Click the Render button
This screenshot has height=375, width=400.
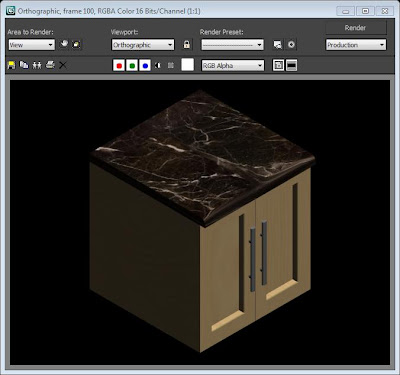coord(356,28)
